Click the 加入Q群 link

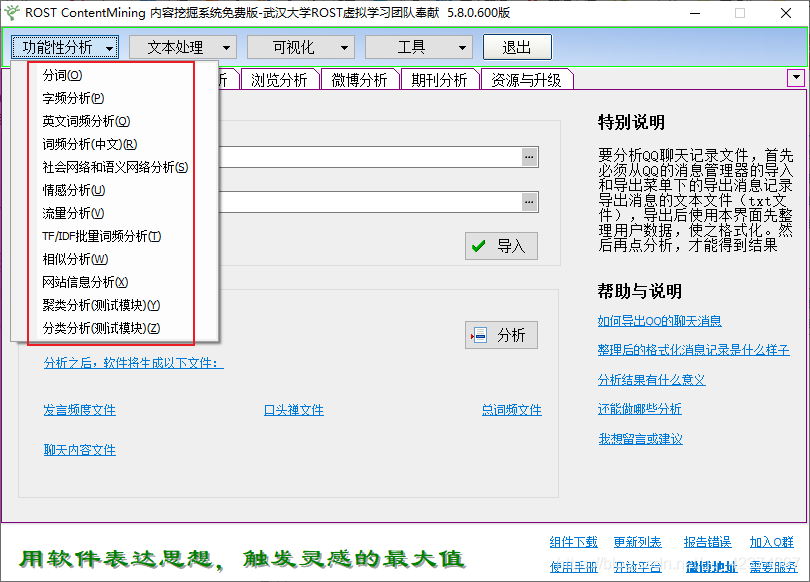click(772, 542)
